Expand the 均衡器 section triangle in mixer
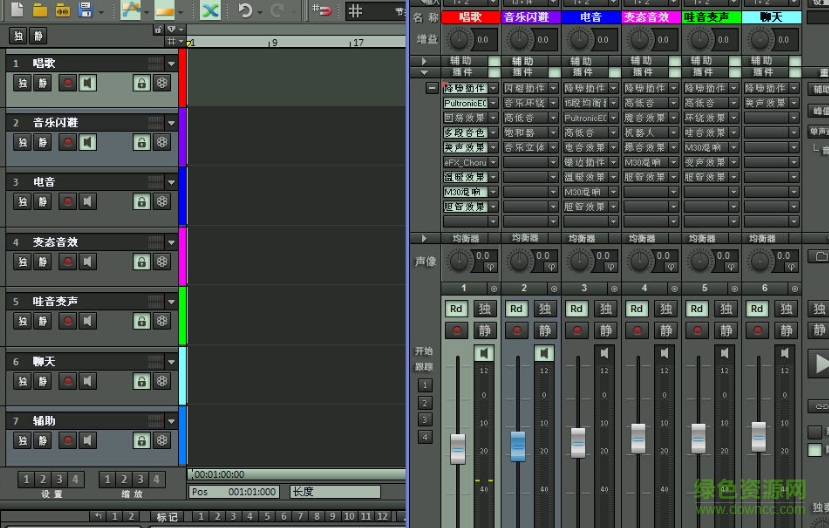The image size is (829, 528). click(x=424, y=239)
